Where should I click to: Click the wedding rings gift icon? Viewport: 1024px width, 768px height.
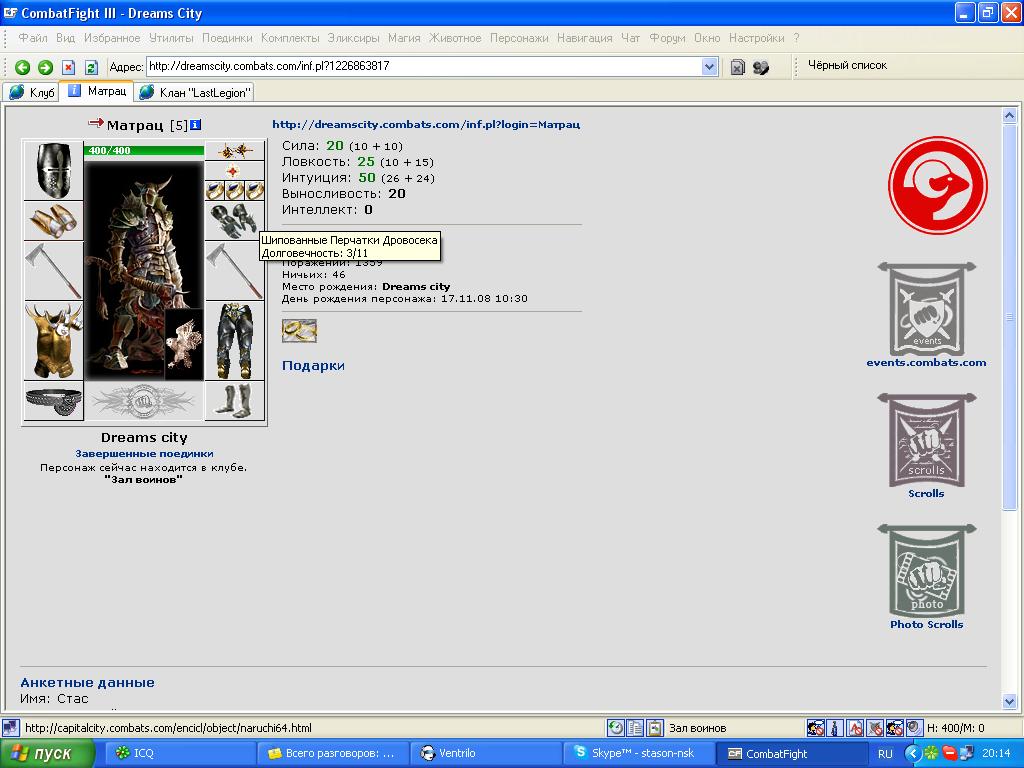click(299, 331)
